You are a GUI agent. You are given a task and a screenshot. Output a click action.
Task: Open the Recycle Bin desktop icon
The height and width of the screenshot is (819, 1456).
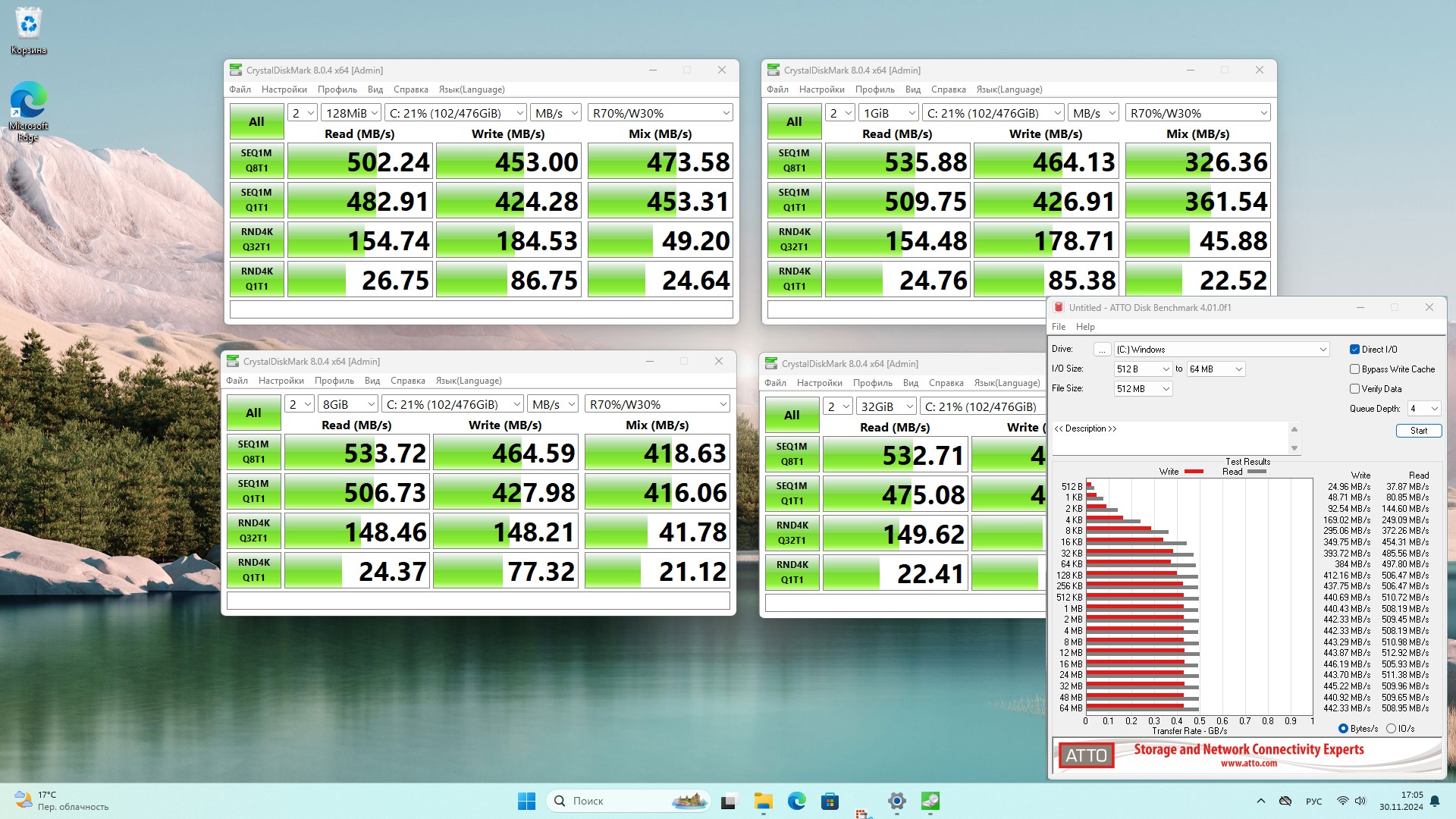coord(28,24)
